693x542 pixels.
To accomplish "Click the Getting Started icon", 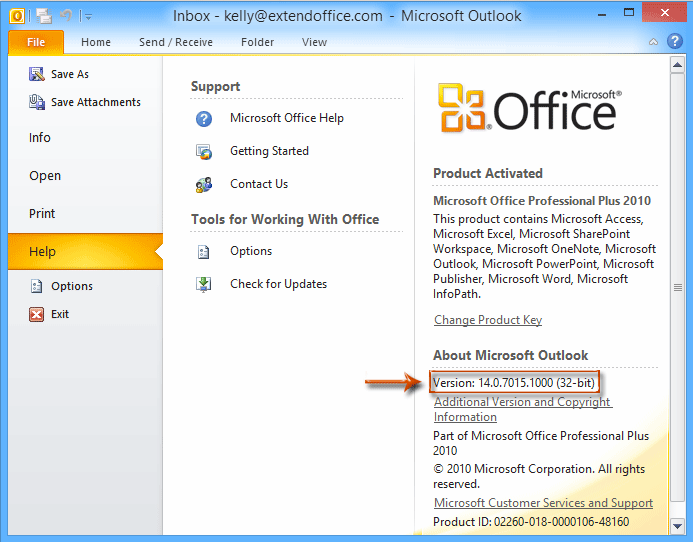I will click(204, 152).
